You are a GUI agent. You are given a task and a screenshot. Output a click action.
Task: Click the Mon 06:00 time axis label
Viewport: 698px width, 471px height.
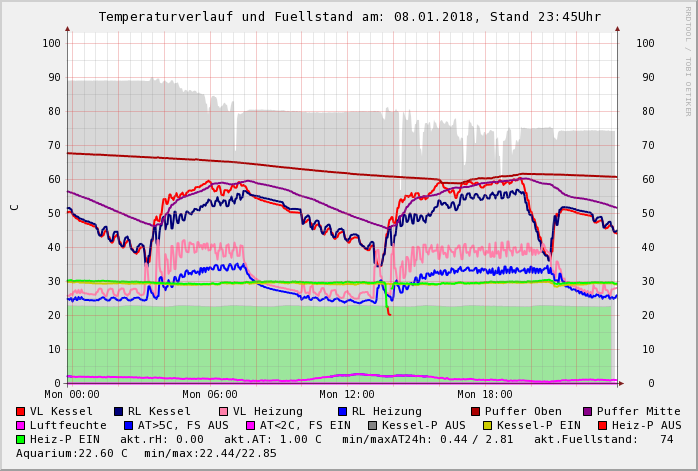pyautogui.click(x=209, y=395)
